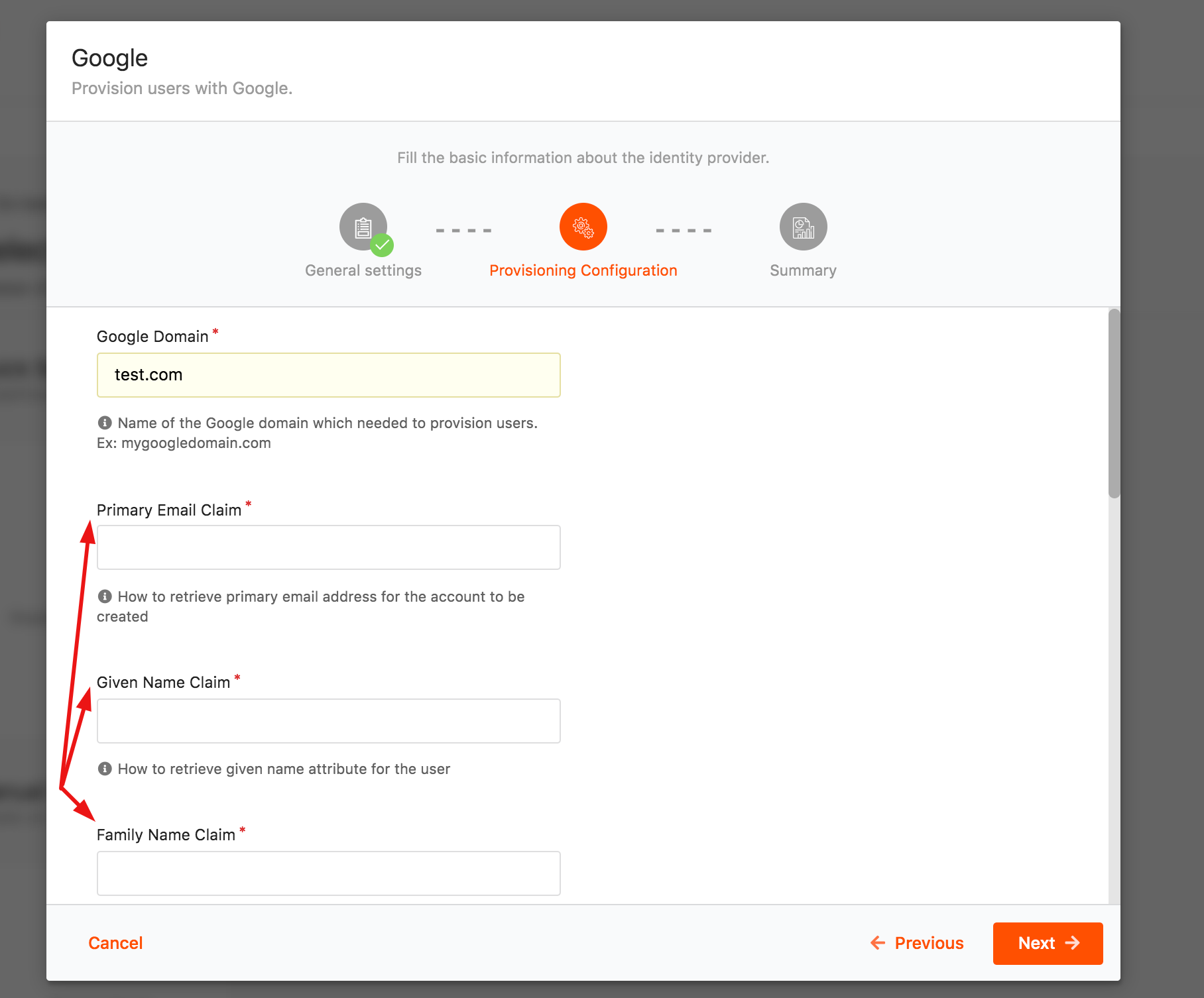
Task: Click info icon beside given name hint
Action: (105, 769)
